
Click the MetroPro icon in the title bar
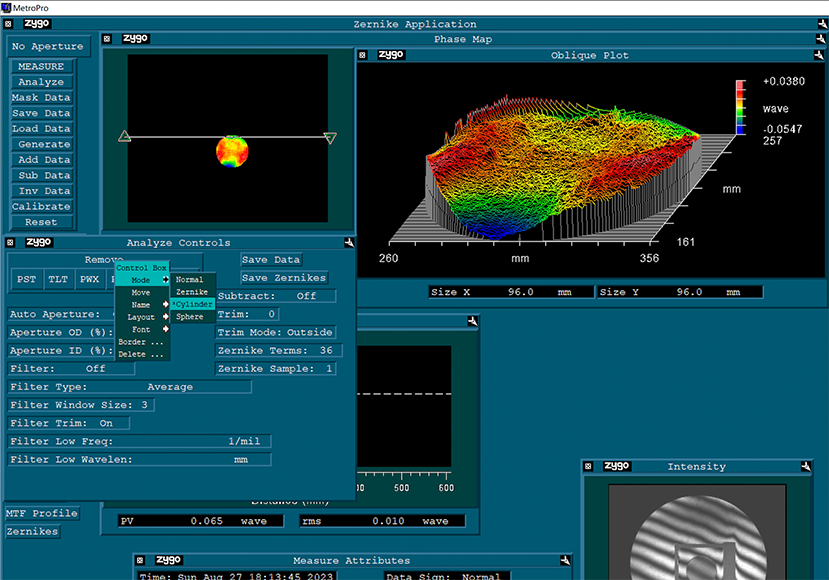7,7
